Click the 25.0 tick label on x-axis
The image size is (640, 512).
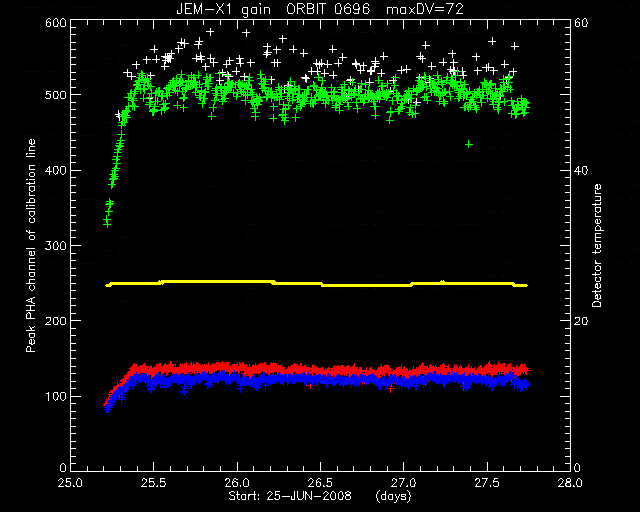(70, 483)
